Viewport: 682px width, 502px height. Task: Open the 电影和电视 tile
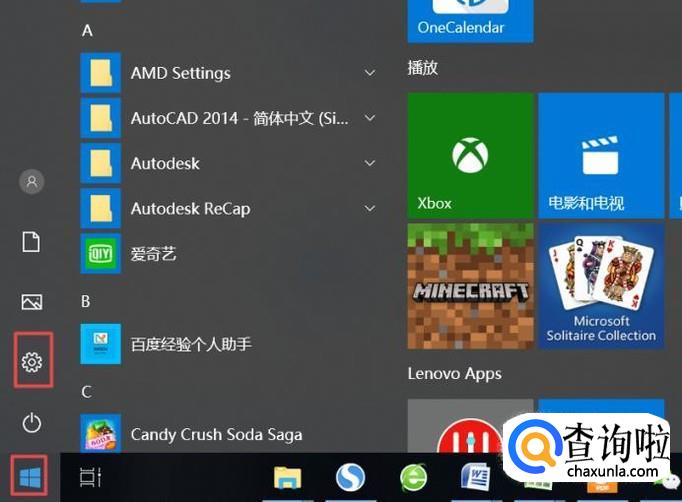point(601,155)
